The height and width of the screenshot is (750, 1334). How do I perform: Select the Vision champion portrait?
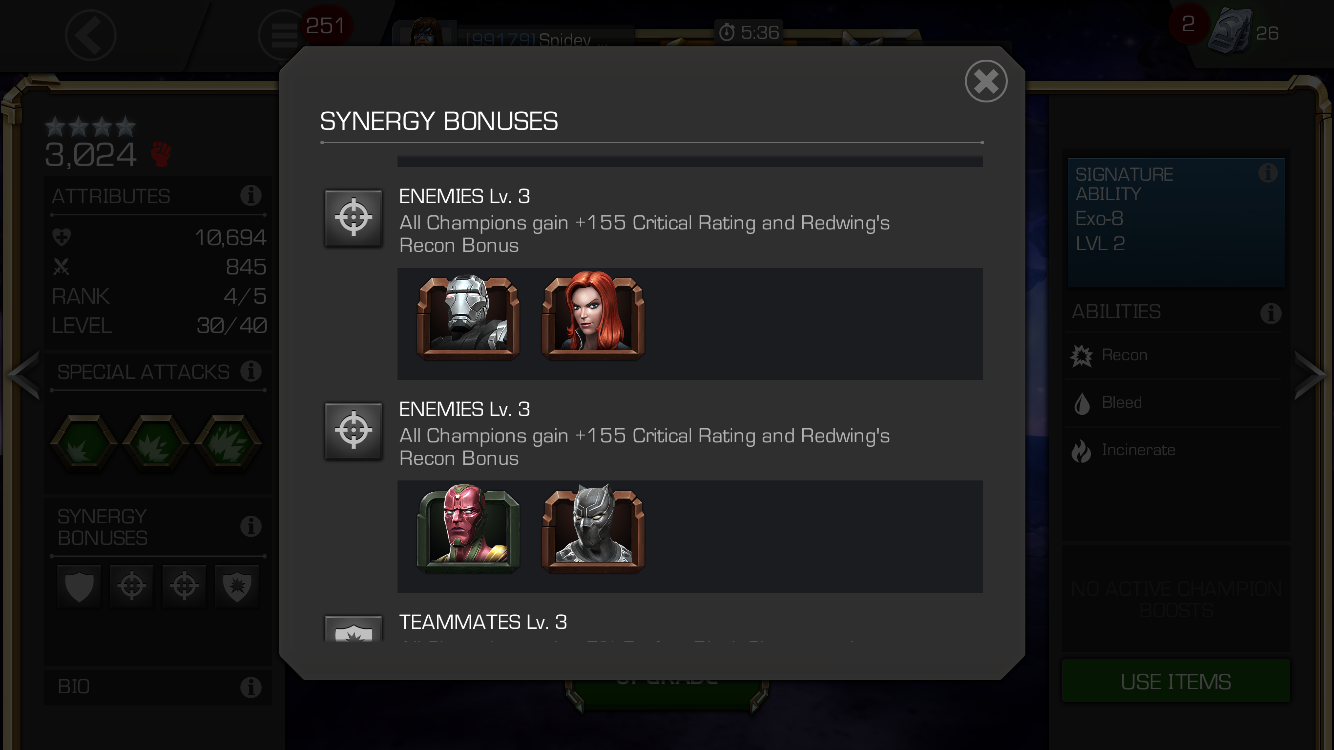(x=468, y=530)
